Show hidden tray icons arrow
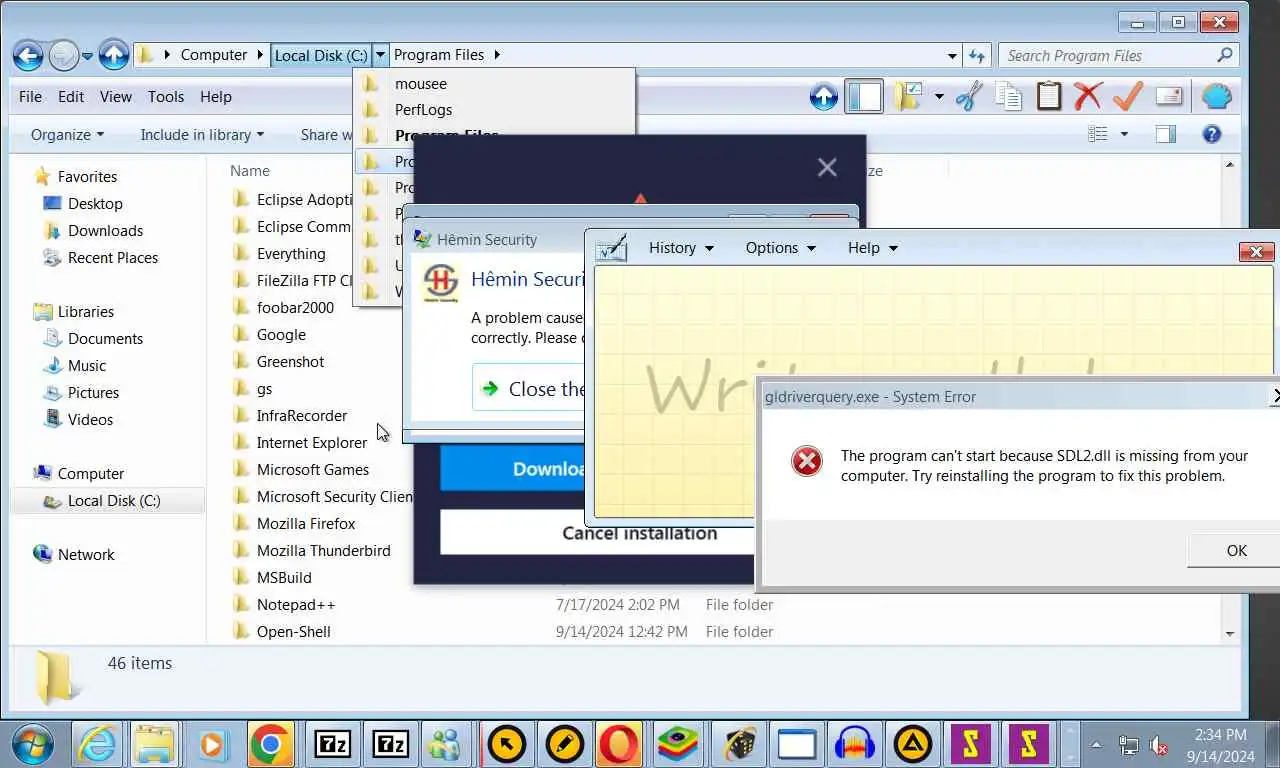Viewport: 1280px width, 768px height. (1096, 745)
